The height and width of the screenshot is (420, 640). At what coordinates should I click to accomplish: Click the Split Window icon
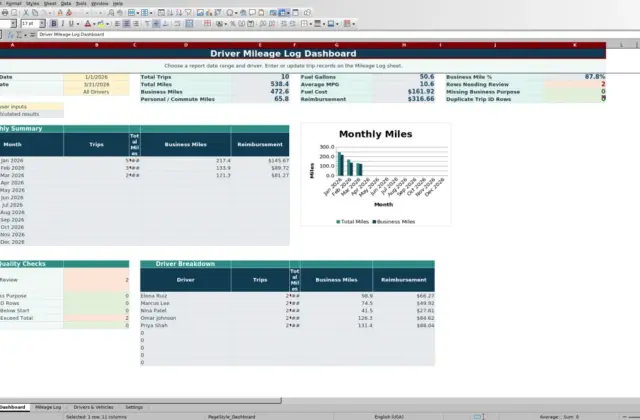[295, 13]
